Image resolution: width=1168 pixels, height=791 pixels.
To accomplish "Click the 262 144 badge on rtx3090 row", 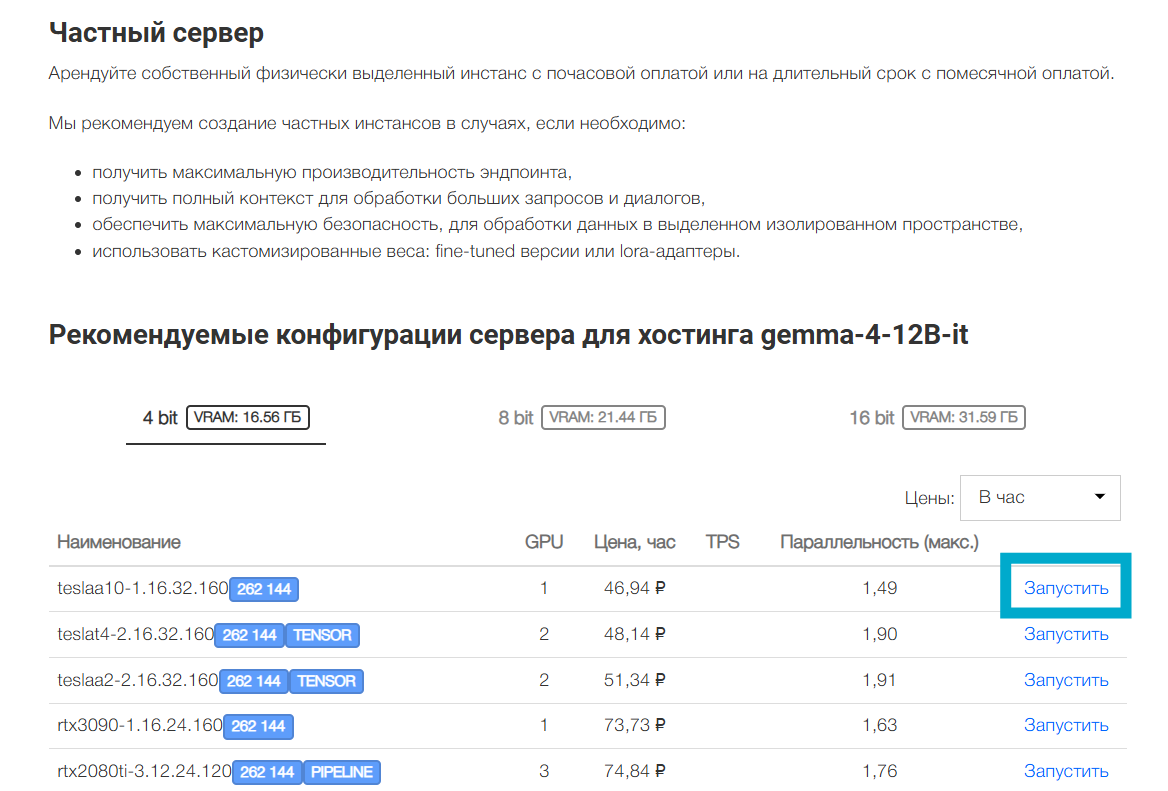I will (x=258, y=726).
